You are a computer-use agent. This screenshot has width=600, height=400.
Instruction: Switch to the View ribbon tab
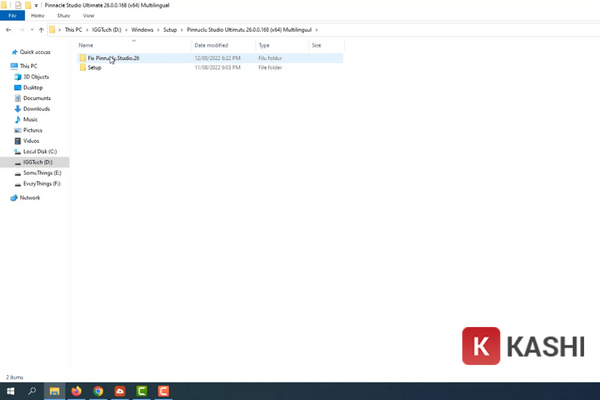[x=89, y=16]
